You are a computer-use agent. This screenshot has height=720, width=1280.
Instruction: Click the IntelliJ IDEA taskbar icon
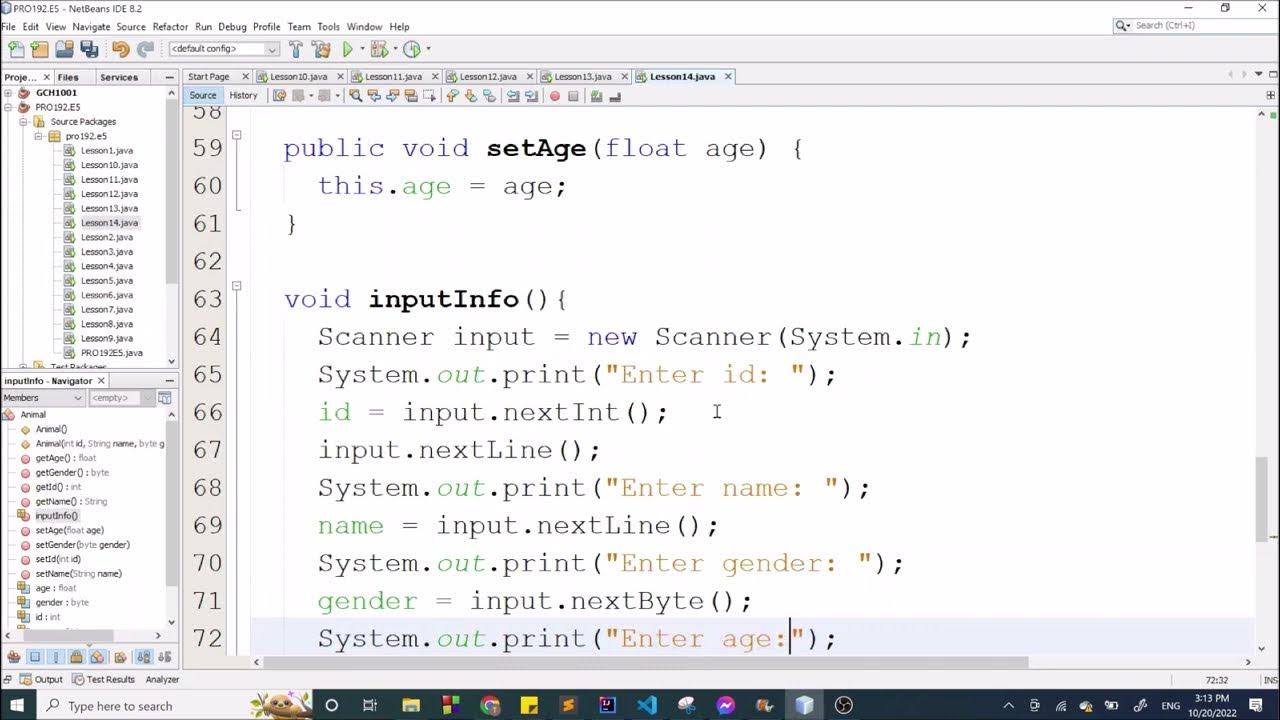coord(607,705)
